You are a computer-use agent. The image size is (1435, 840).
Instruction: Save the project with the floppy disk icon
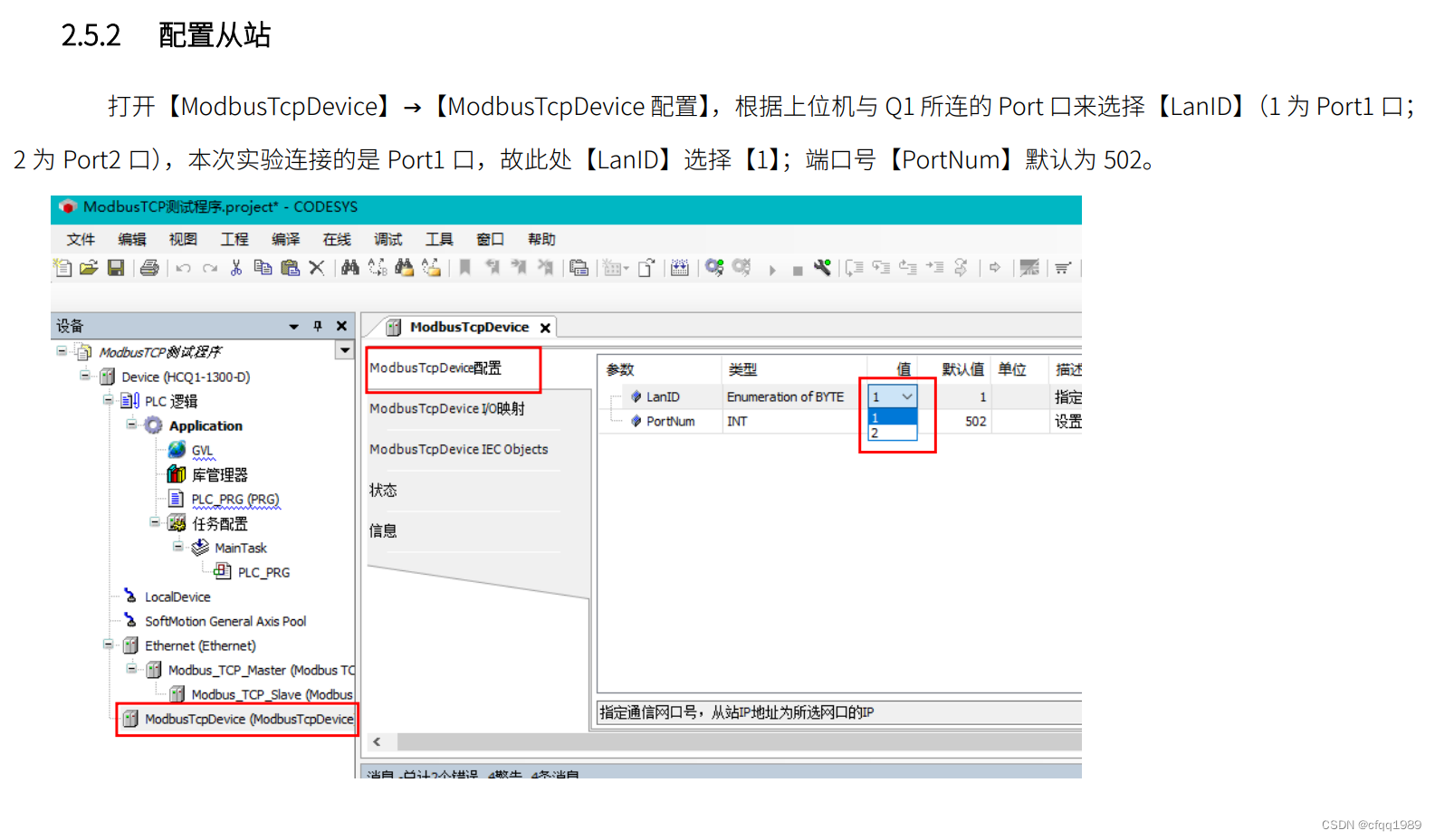point(116,267)
